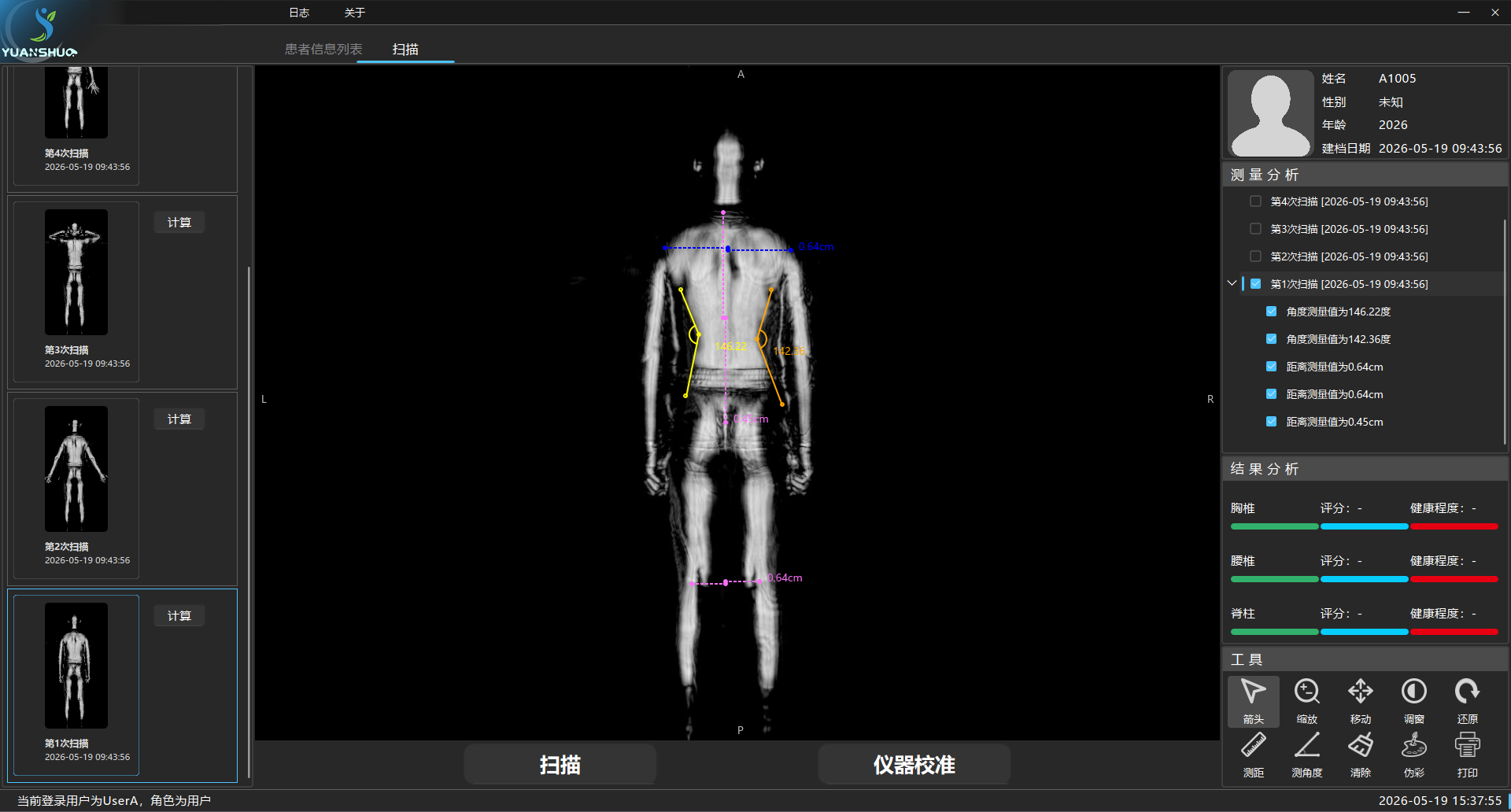Image resolution: width=1511 pixels, height=812 pixels.
Task: Choose the move (移动) tool
Action: point(1361,701)
